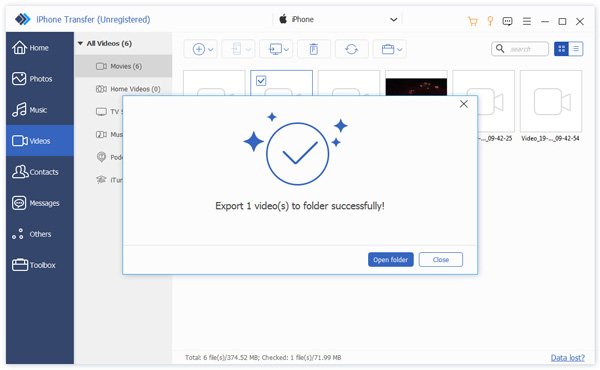The width and height of the screenshot is (600, 370).
Task: Select Home Videos (0) category
Action: click(123, 89)
